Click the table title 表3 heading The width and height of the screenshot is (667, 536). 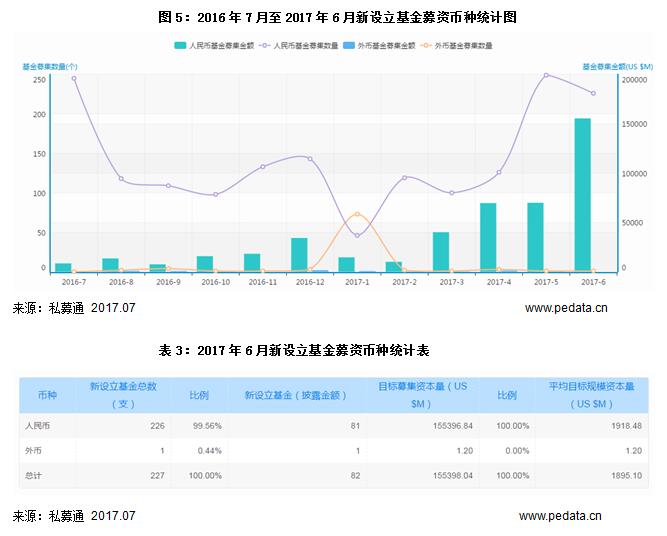[x=294, y=350]
